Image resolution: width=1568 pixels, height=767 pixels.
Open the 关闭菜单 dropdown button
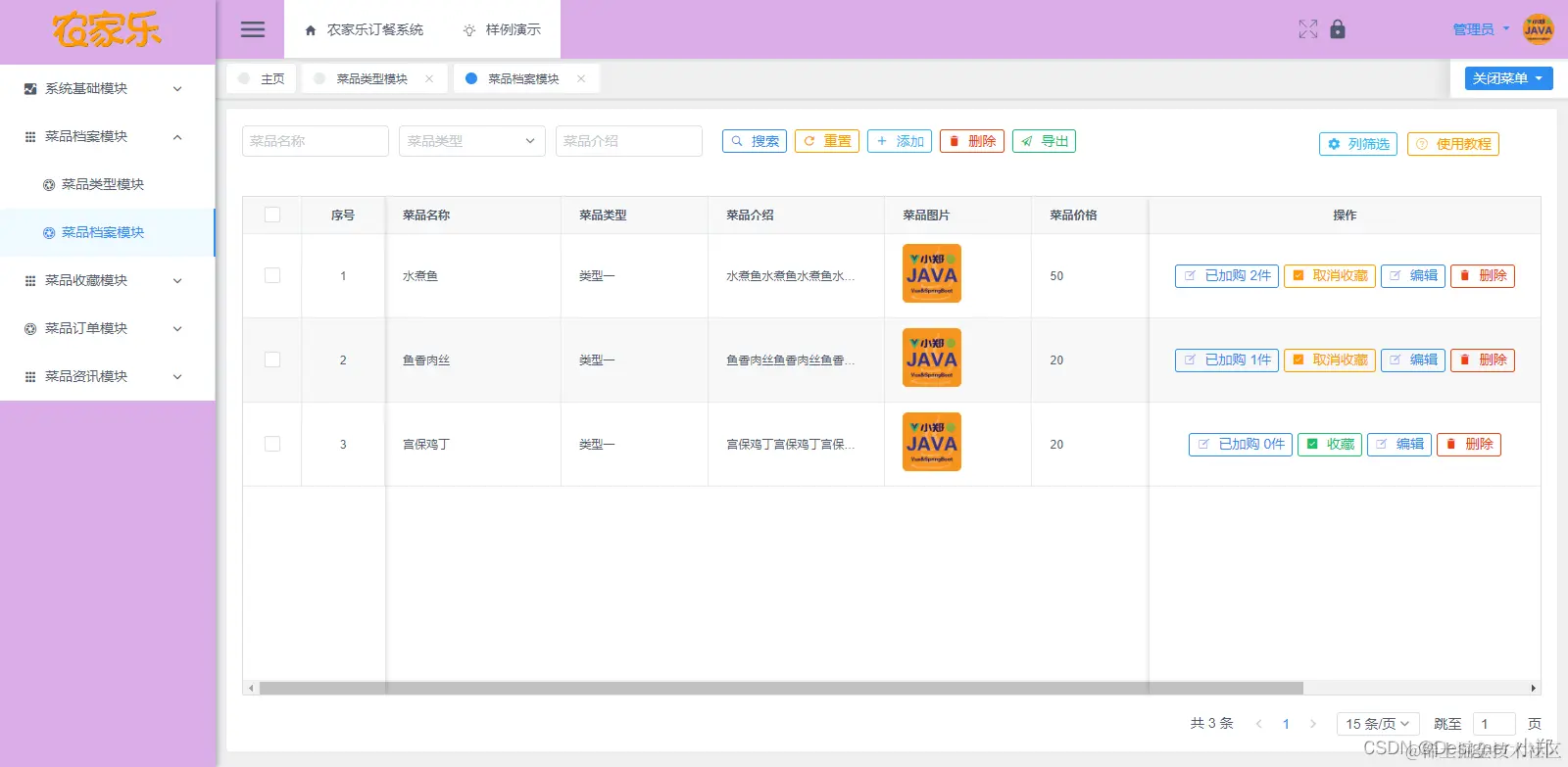(1509, 78)
